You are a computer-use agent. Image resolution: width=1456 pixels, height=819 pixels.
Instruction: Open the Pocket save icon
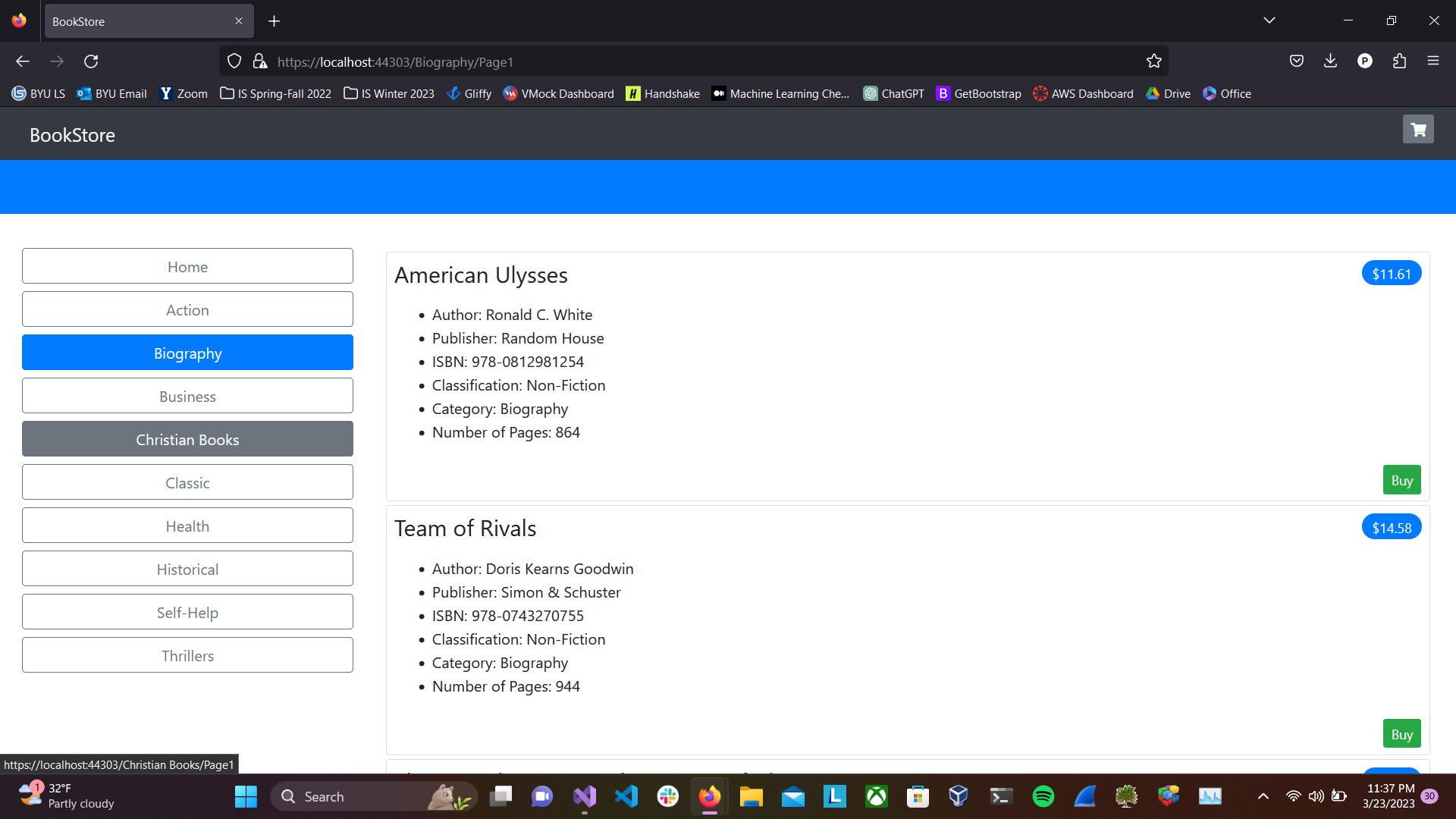(1297, 61)
